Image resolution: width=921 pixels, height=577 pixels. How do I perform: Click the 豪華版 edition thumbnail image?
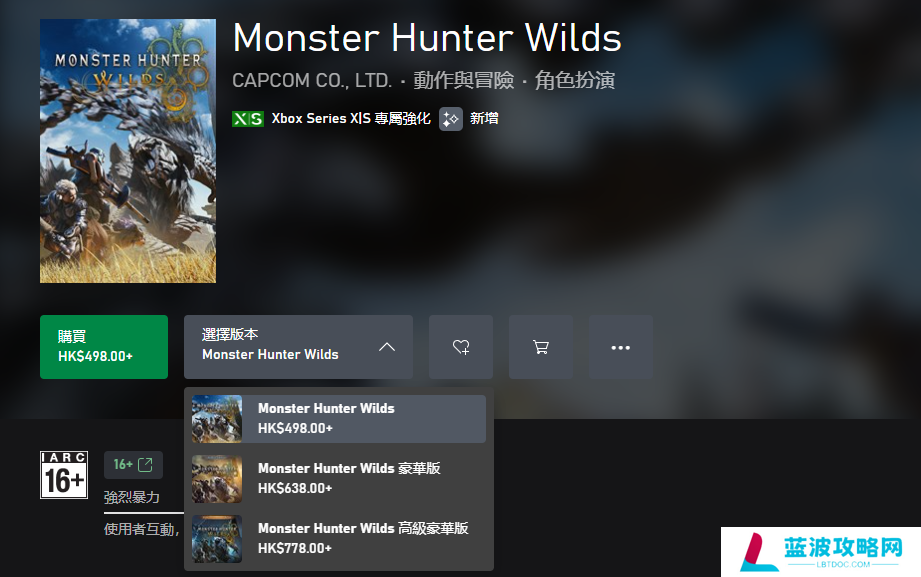217,479
